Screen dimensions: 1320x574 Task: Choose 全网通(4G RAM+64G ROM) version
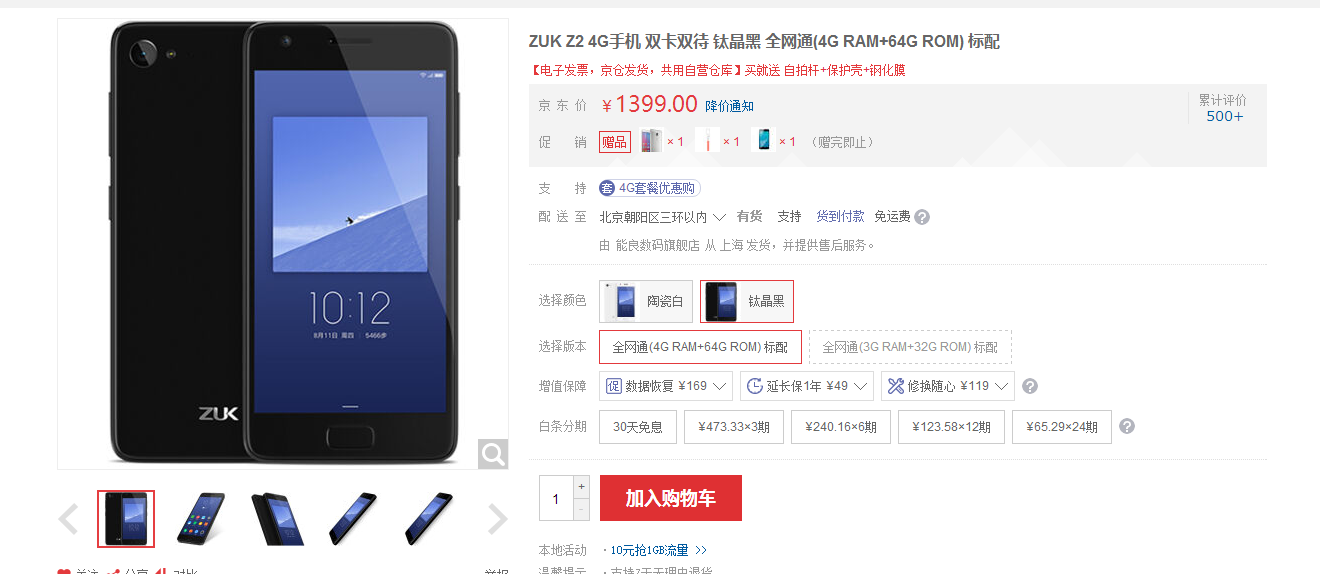pos(700,347)
